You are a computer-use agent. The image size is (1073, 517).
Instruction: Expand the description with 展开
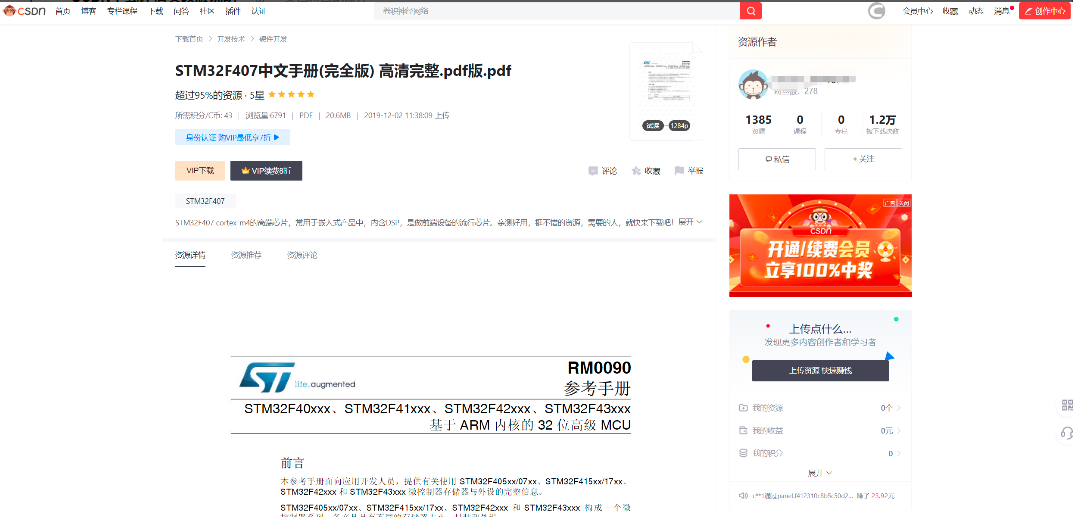coord(690,222)
